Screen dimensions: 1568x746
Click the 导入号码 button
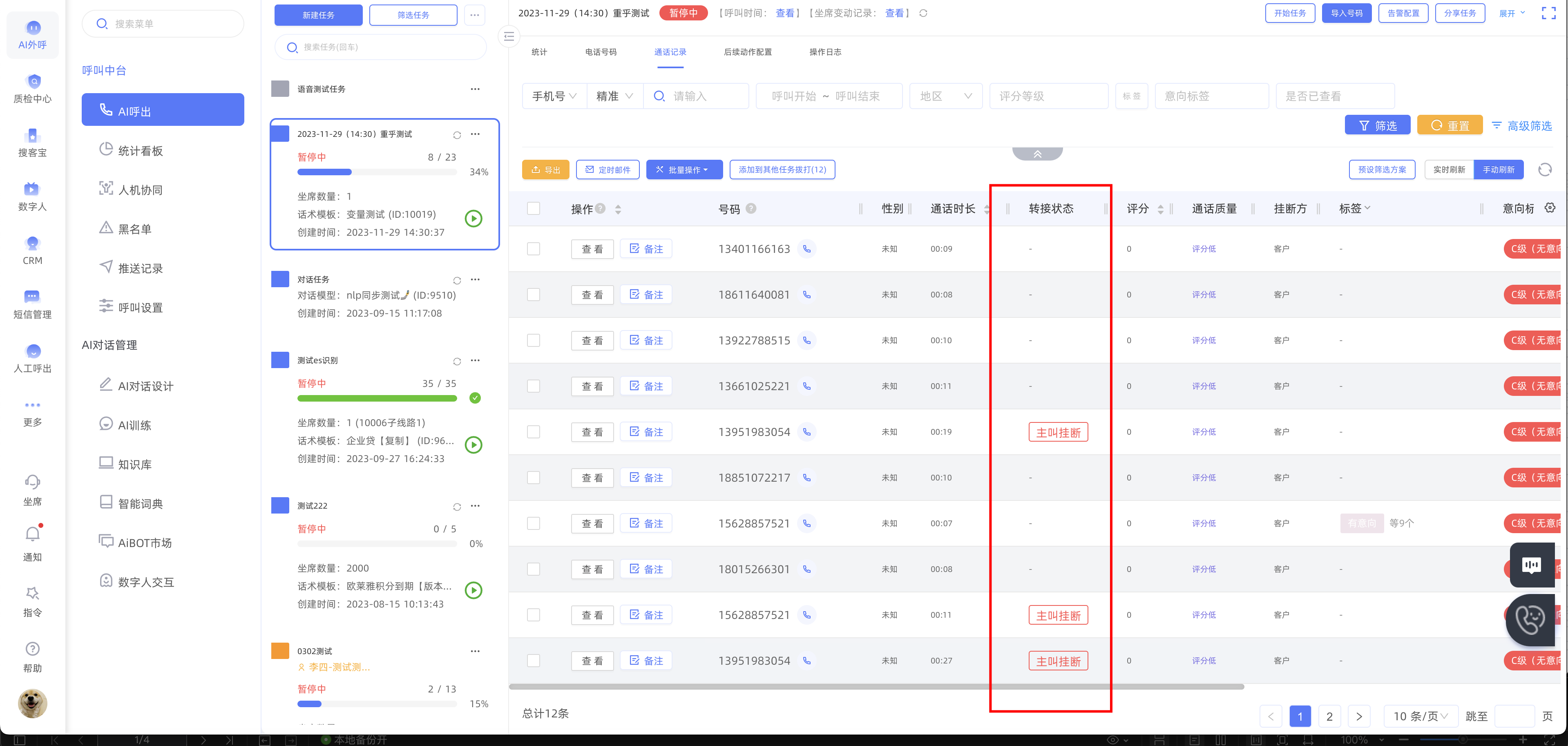pos(1347,13)
